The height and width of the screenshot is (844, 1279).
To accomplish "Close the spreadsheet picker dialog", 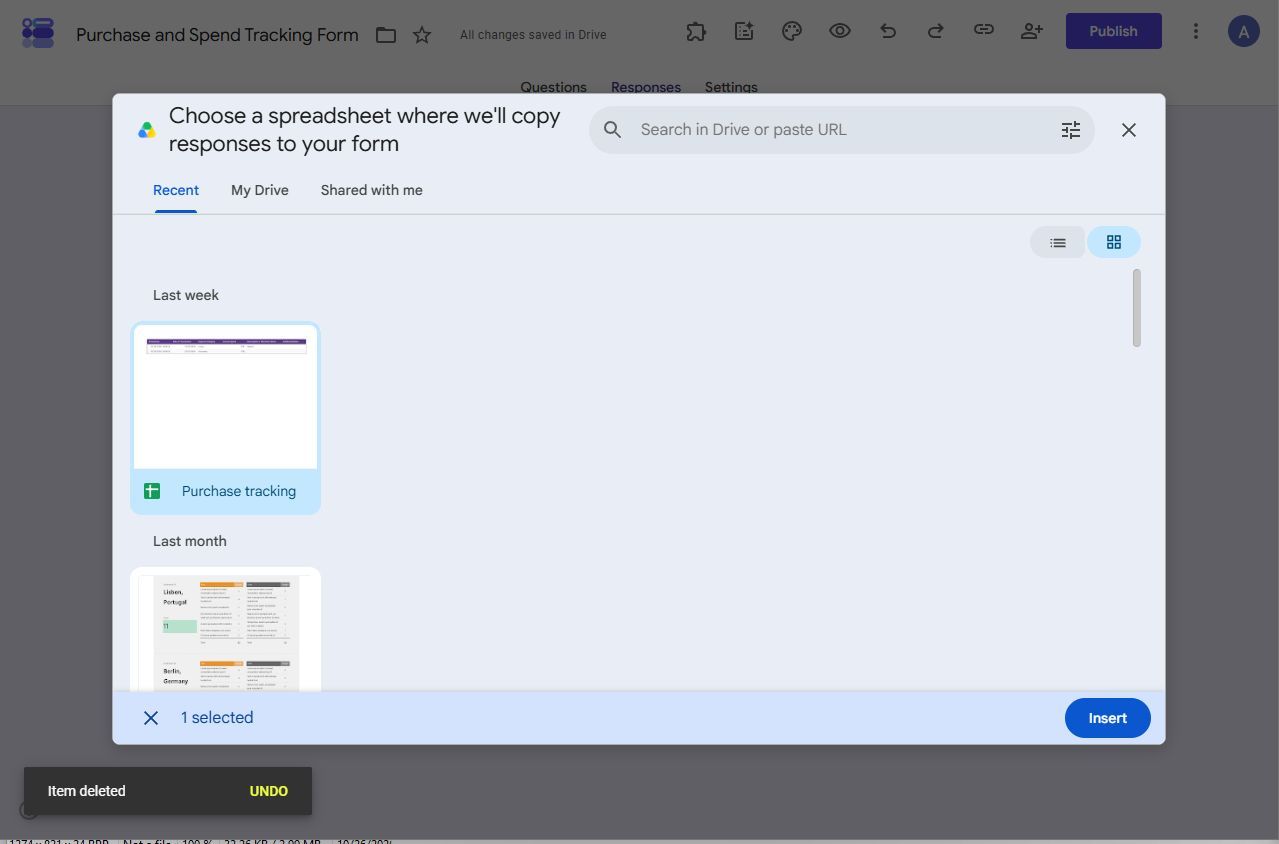I will coord(1129,130).
